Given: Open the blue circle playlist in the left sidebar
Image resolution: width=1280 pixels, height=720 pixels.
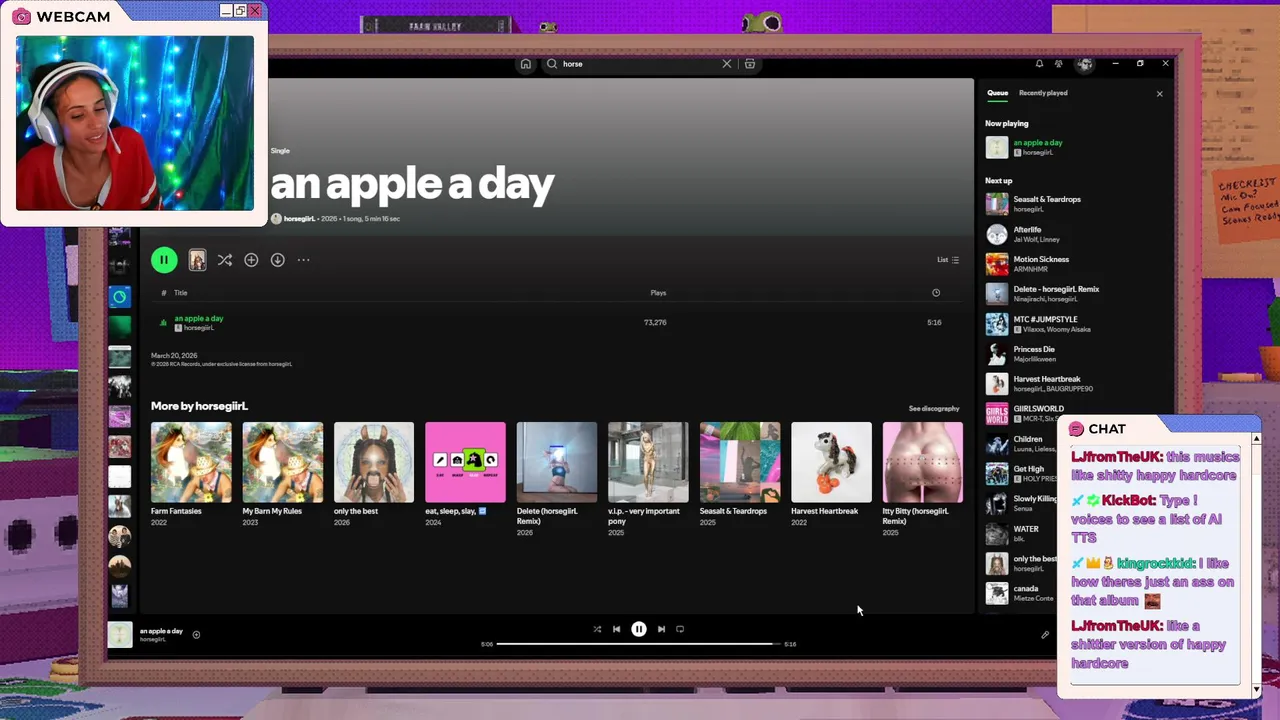Looking at the screenshot, I should (x=120, y=297).
